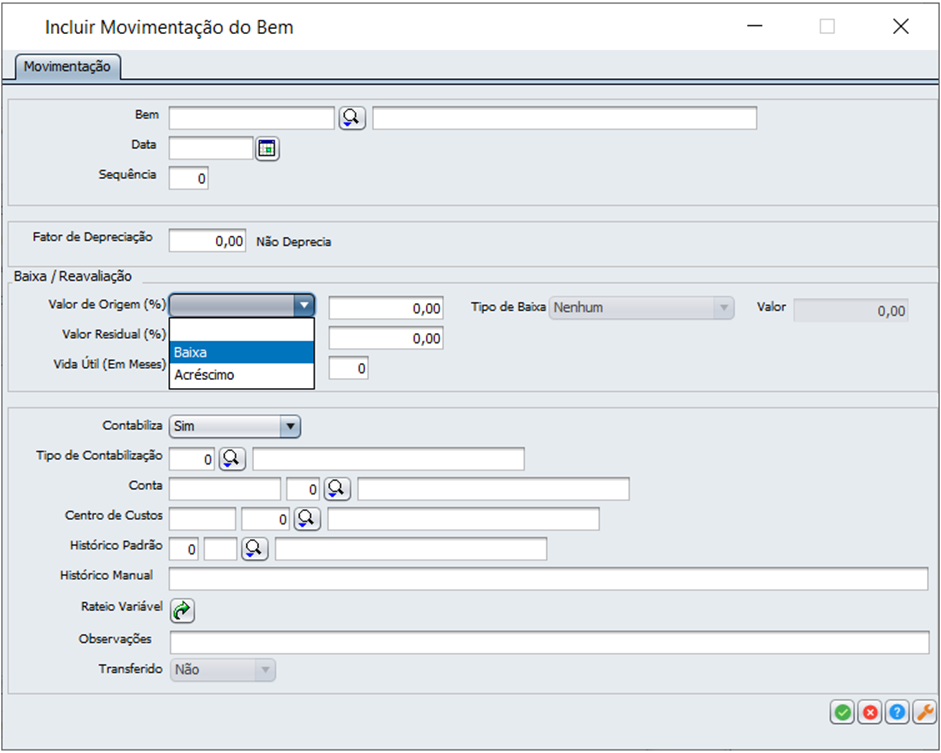
Task: Click the 'Baixa / Reavaliação' group title
Action: point(73,277)
